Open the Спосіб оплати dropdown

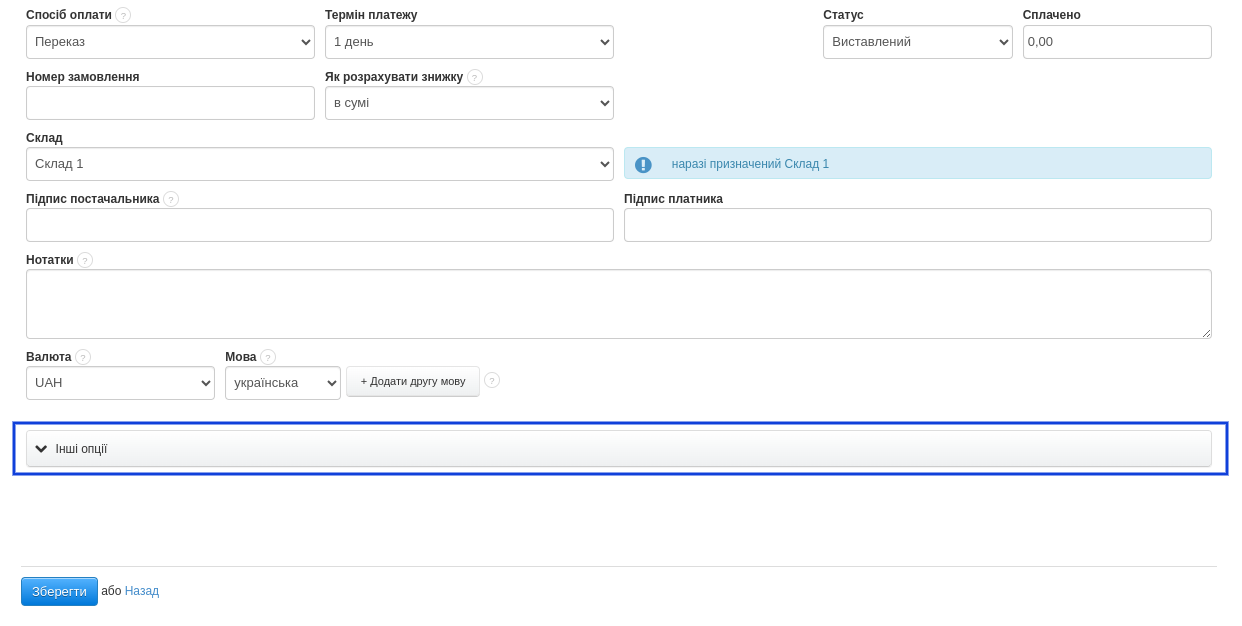[x=170, y=42]
